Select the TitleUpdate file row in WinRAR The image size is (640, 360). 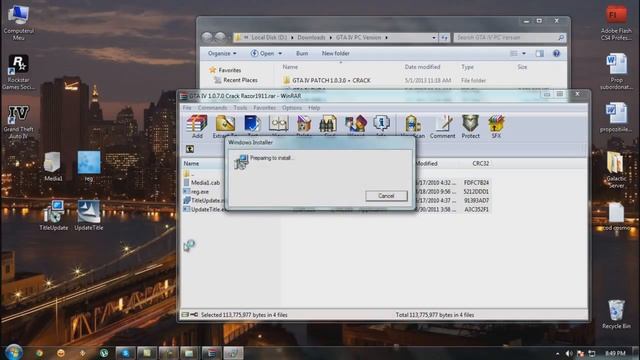click(x=336, y=201)
